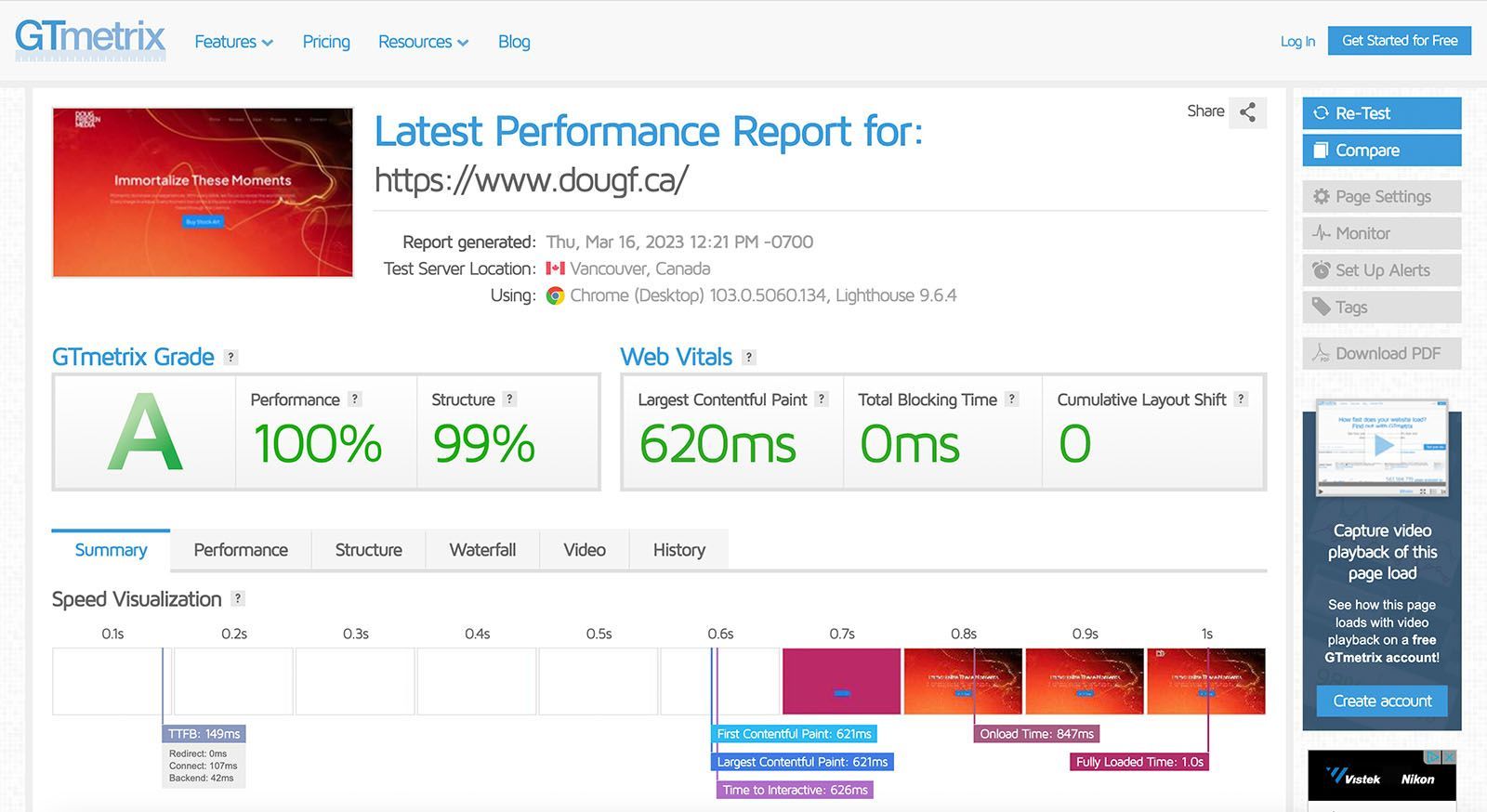Click the 0.1s blank filmstrip frame
Screen dimensions: 1487x812
pyautogui.click(x=111, y=681)
